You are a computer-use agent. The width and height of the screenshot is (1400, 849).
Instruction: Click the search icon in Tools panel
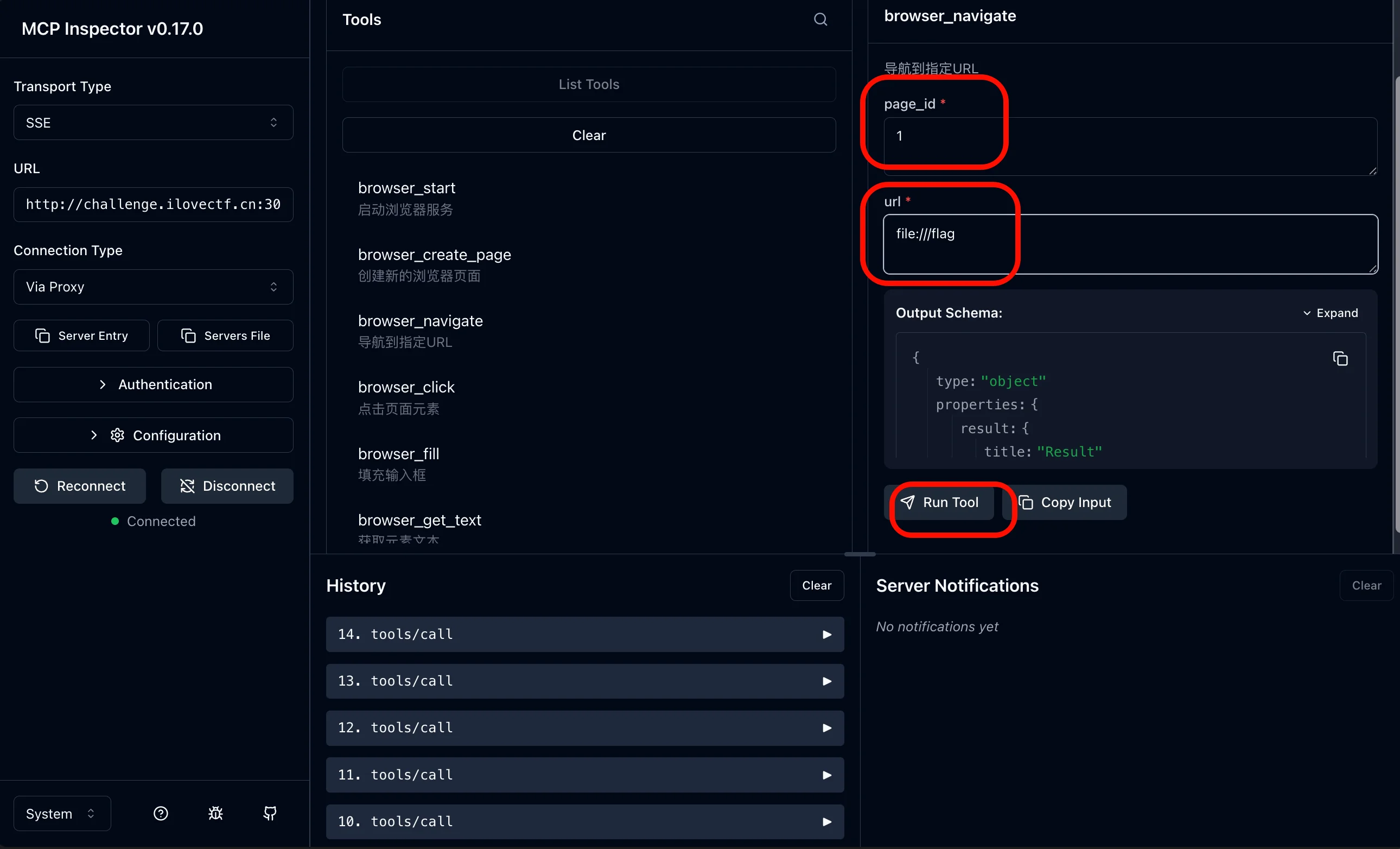pos(820,20)
